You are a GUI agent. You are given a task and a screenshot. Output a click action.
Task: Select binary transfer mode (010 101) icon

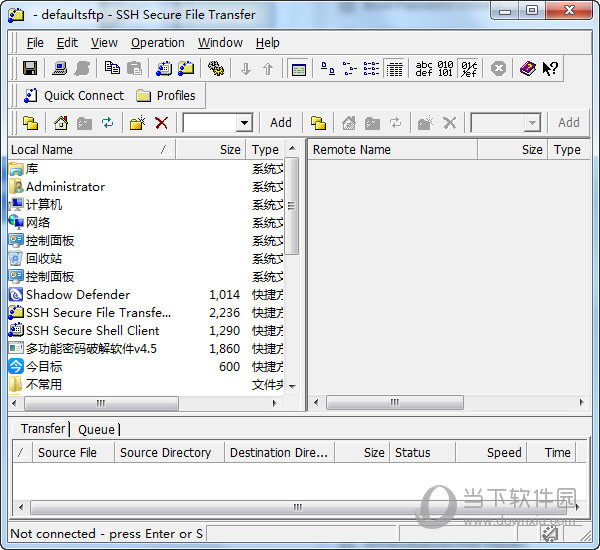[446, 69]
